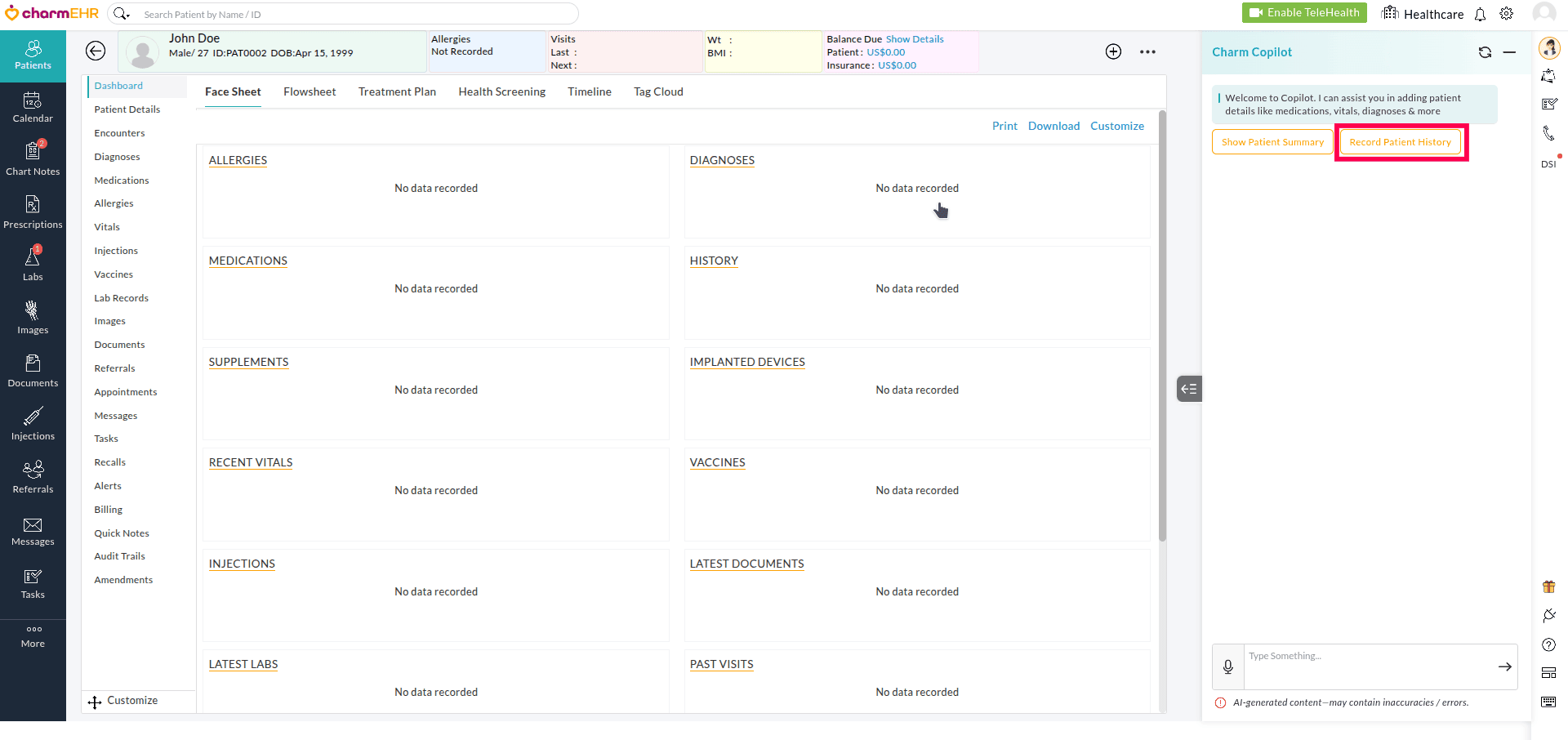Open settings gear icon
Screen dimensions: 1568x740
coord(1507,14)
